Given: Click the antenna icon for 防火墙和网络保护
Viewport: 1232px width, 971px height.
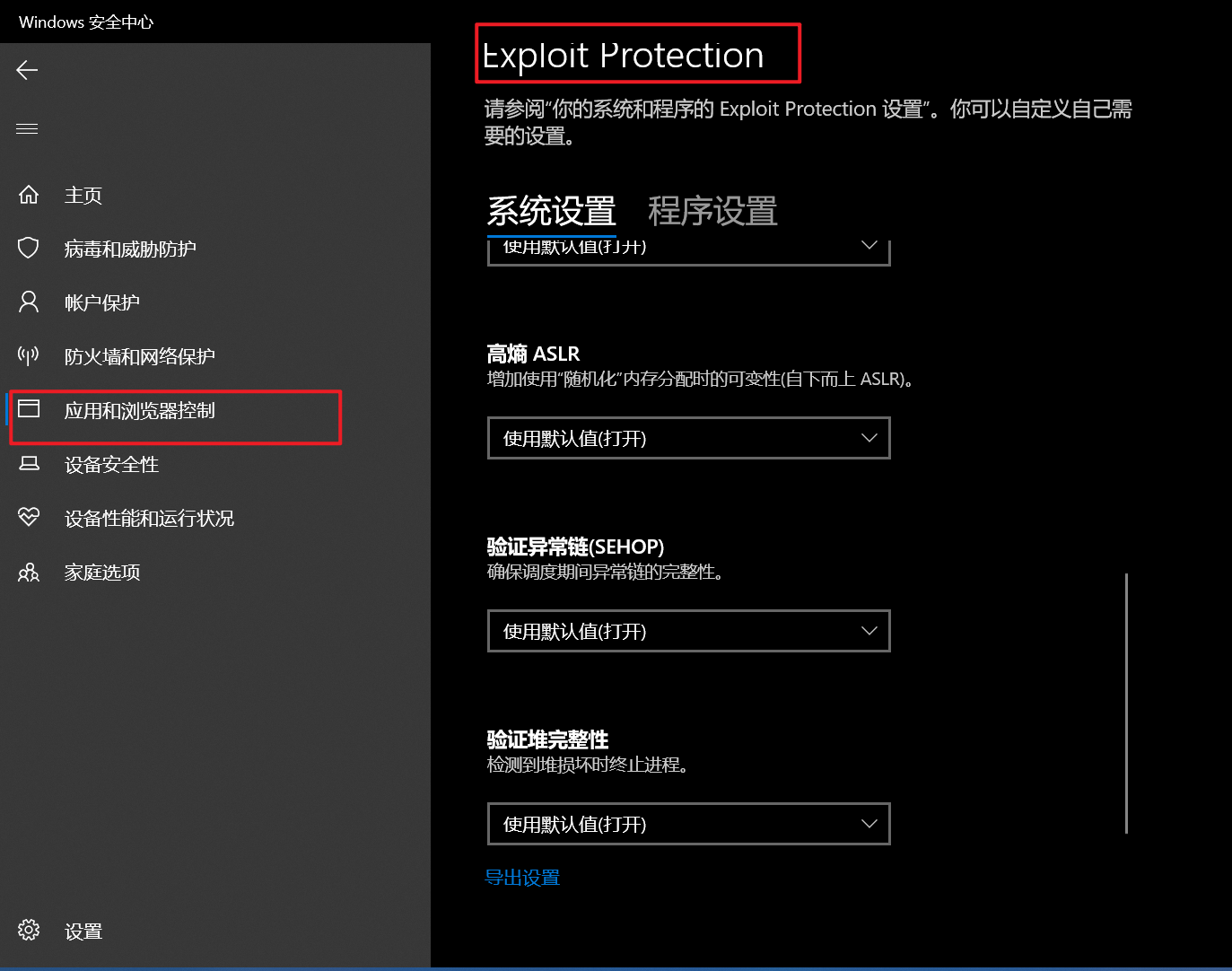Looking at the screenshot, I should pos(29,355).
